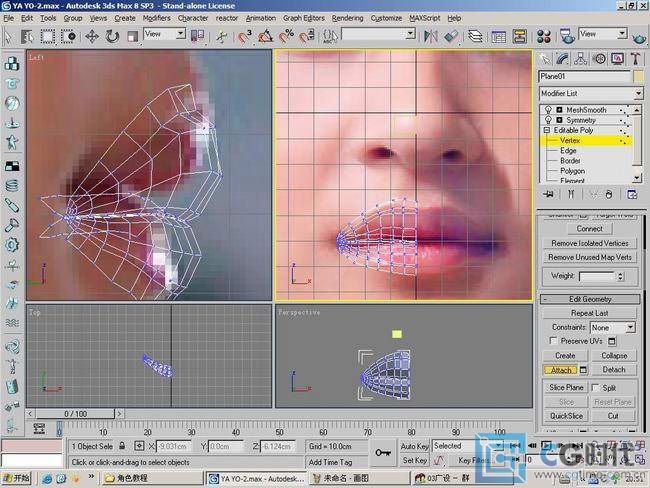This screenshot has width=650, height=488.
Task: Toggle MeshSmooth modifier lightbulb
Action: (548, 110)
